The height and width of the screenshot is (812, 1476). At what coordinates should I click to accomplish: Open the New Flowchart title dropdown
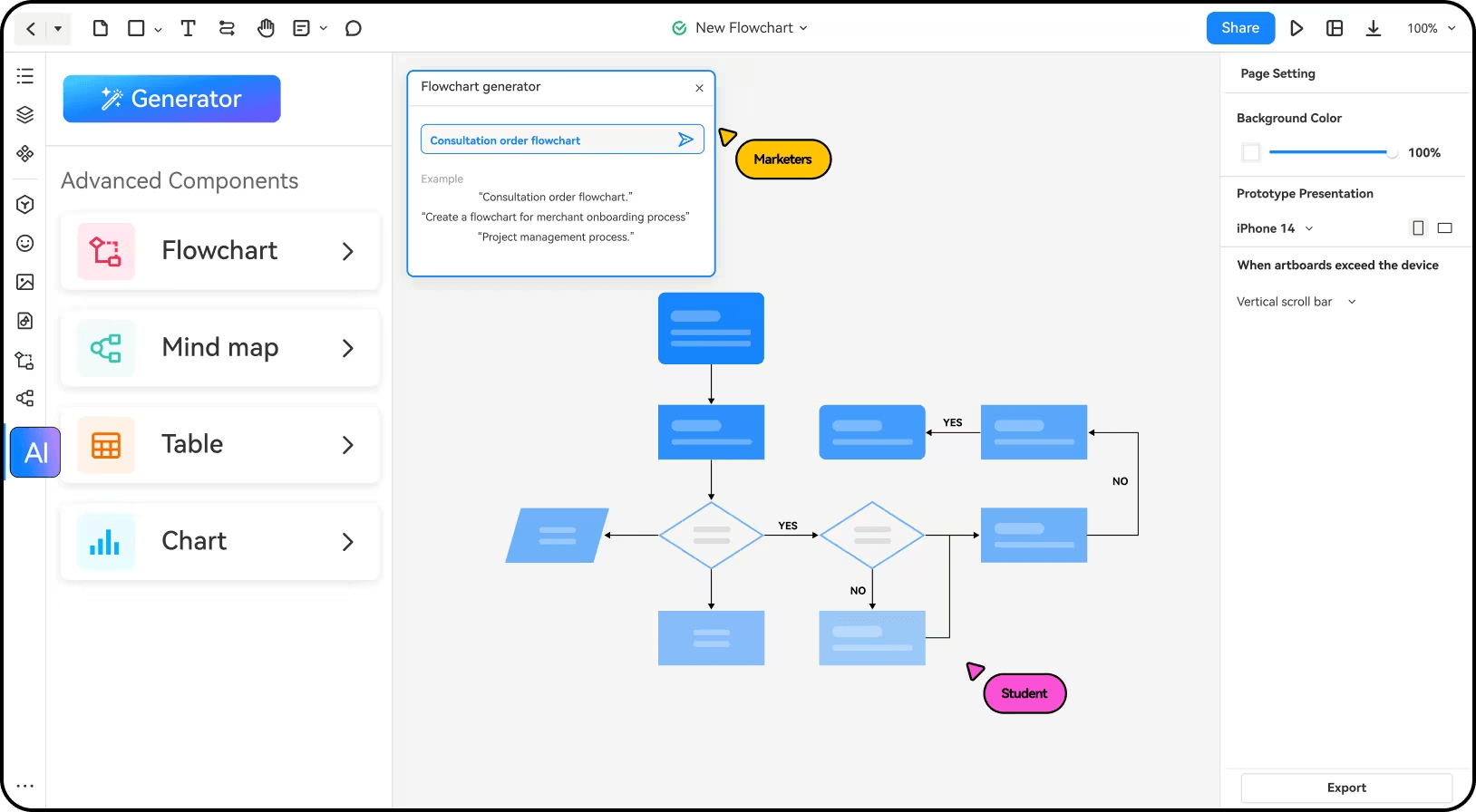(x=752, y=28)
